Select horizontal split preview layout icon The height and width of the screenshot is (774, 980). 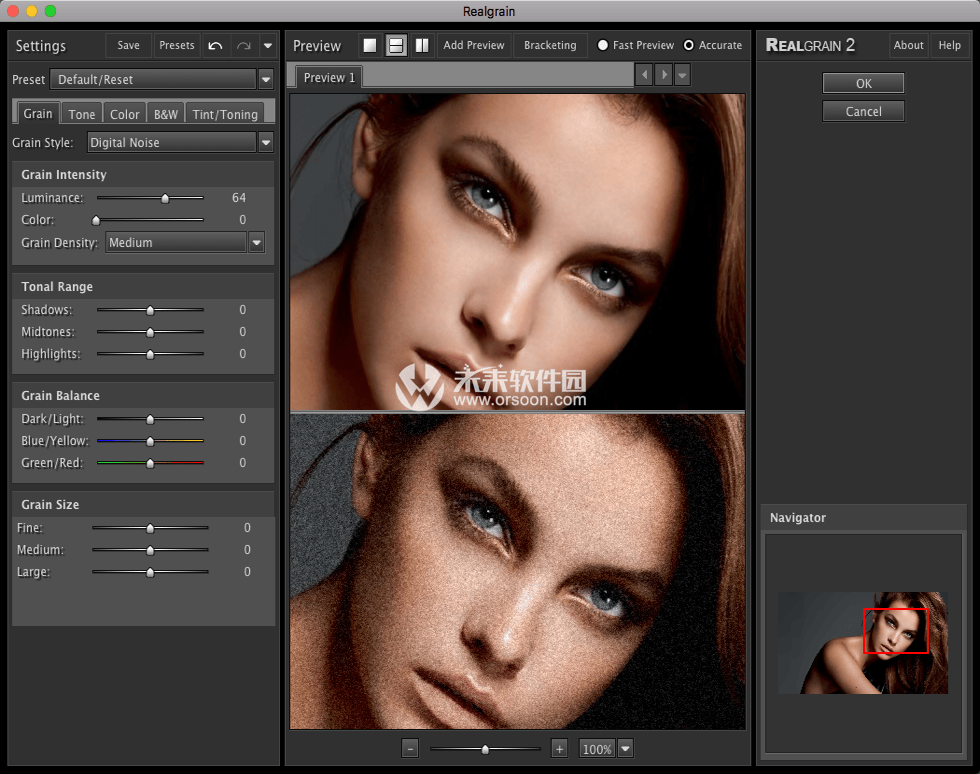[x=396, y=46]
